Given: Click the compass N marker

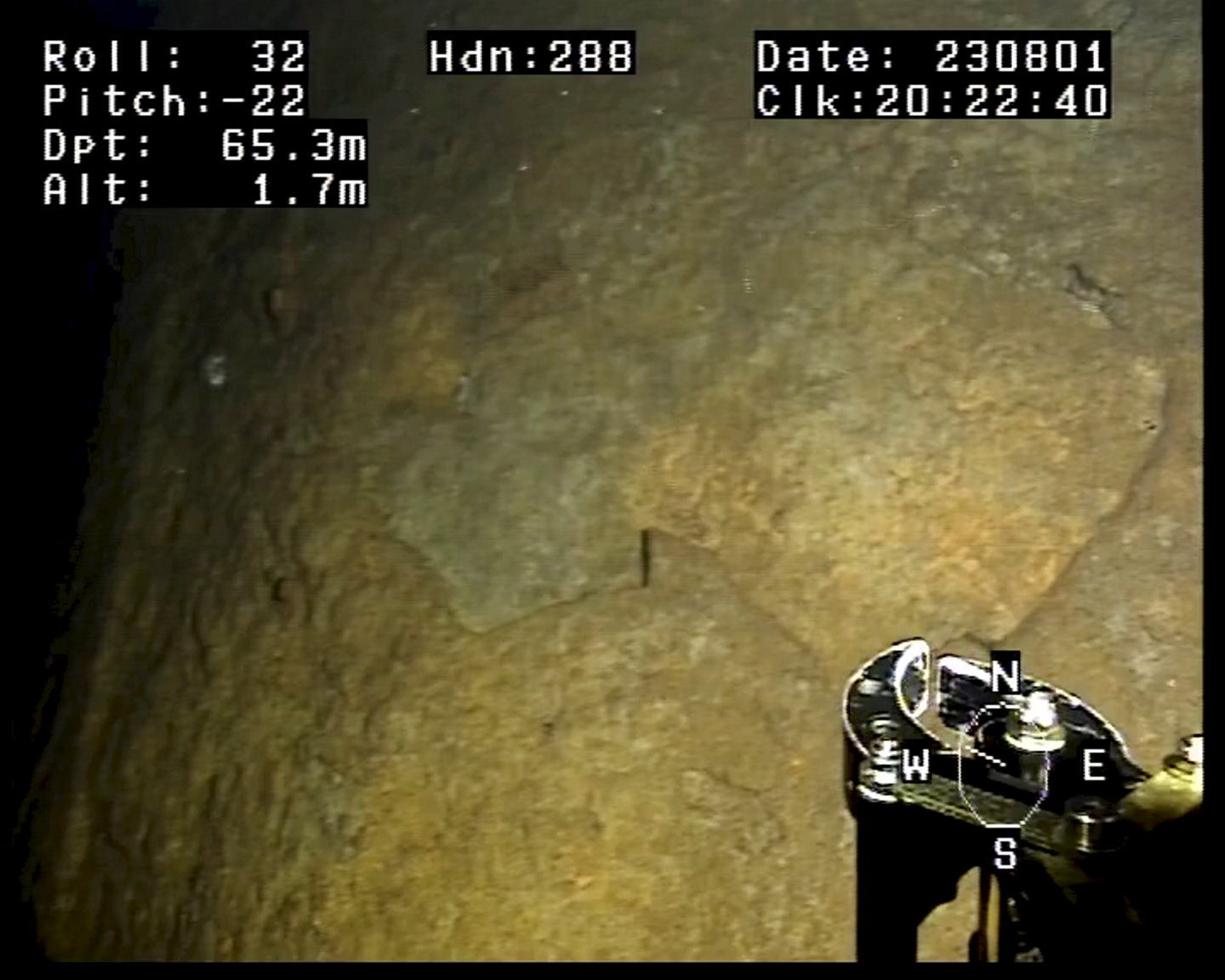Looking at the screenshot, I should click(x=1005, y=677).
